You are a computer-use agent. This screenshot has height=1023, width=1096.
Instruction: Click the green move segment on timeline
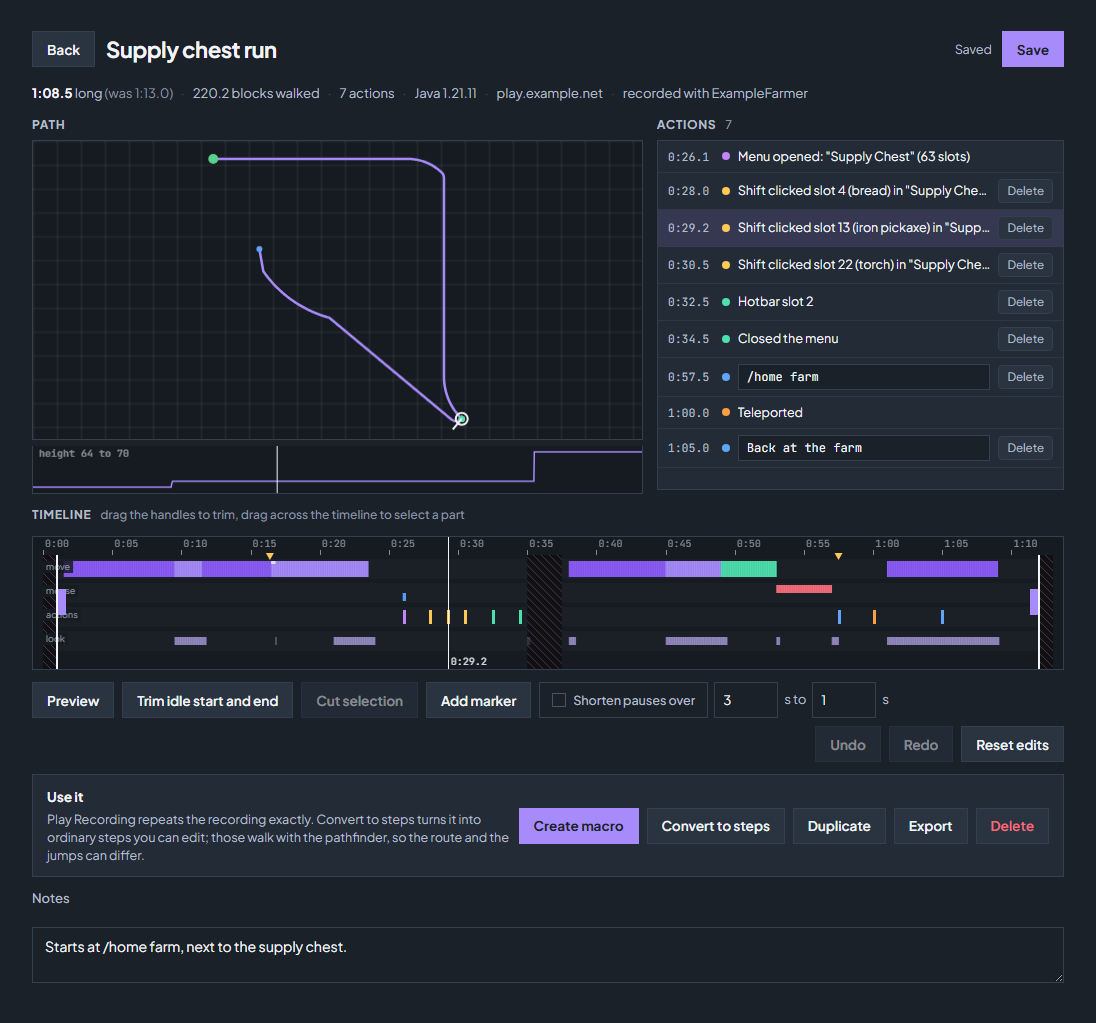click(749, 569)
